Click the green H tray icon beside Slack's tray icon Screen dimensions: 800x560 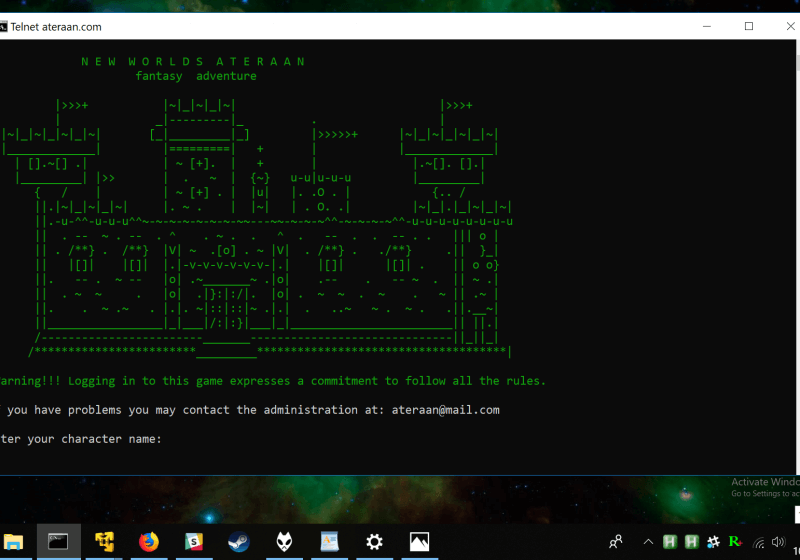691,542
